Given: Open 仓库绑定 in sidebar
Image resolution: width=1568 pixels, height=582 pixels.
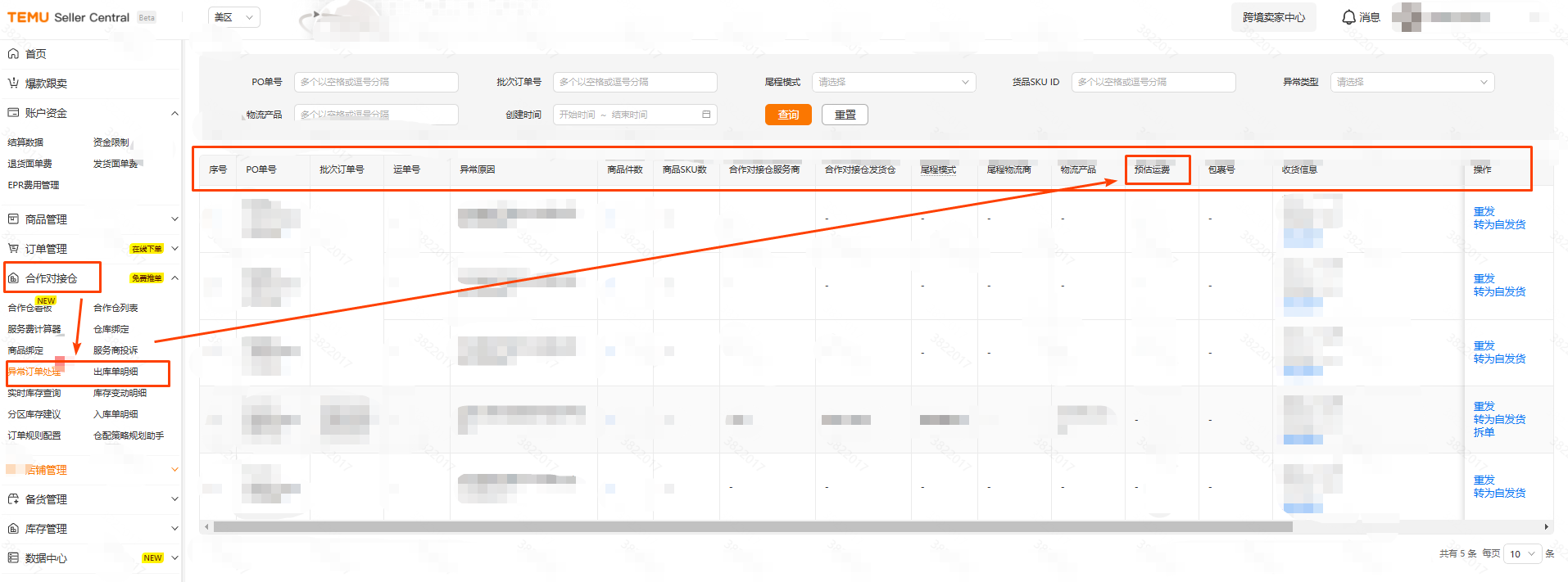Looking at the screenshot, I should [x=111, y=329].
